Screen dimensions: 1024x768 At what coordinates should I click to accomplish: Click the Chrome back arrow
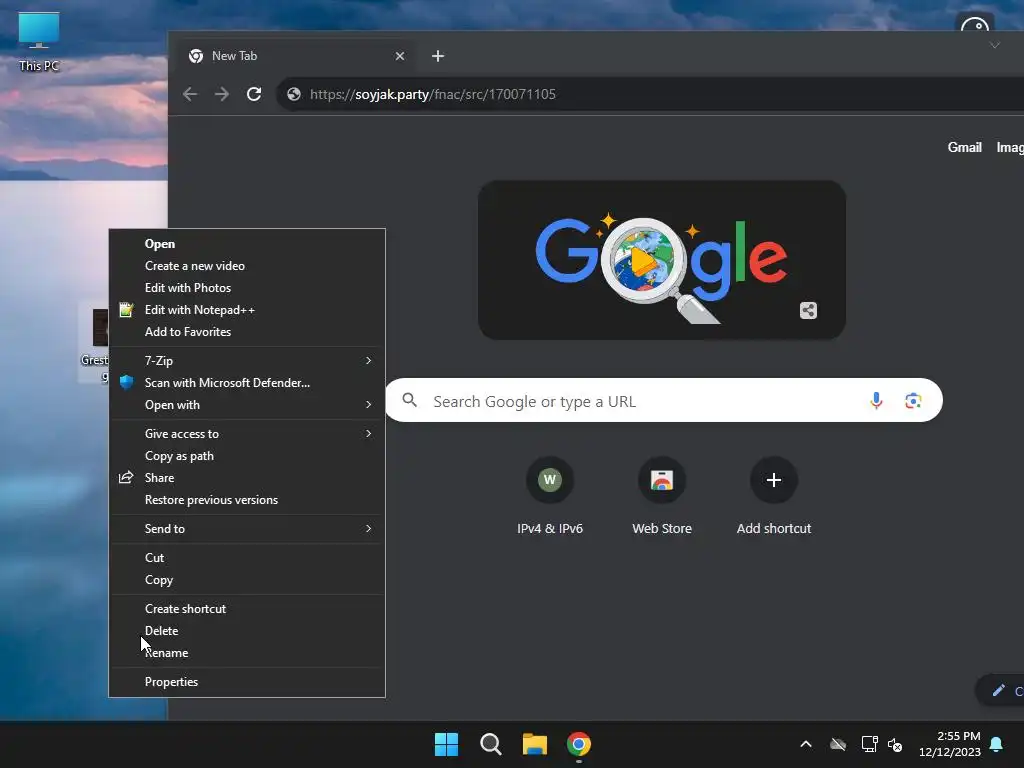pyautogui.click(x=190, y=94)
